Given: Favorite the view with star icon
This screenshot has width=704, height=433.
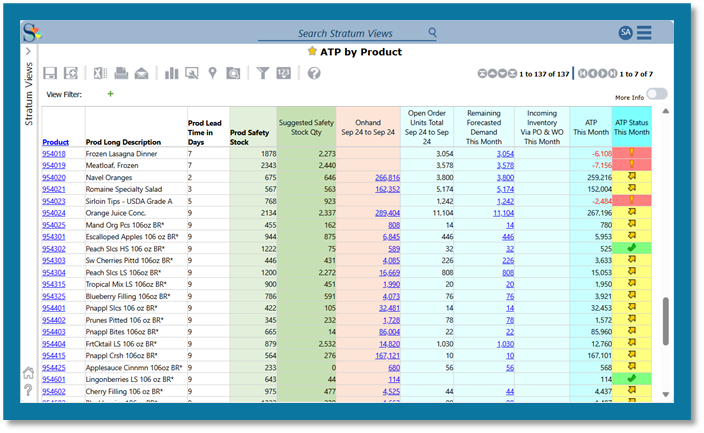Looking at the screenshot, I should [312, 51].
